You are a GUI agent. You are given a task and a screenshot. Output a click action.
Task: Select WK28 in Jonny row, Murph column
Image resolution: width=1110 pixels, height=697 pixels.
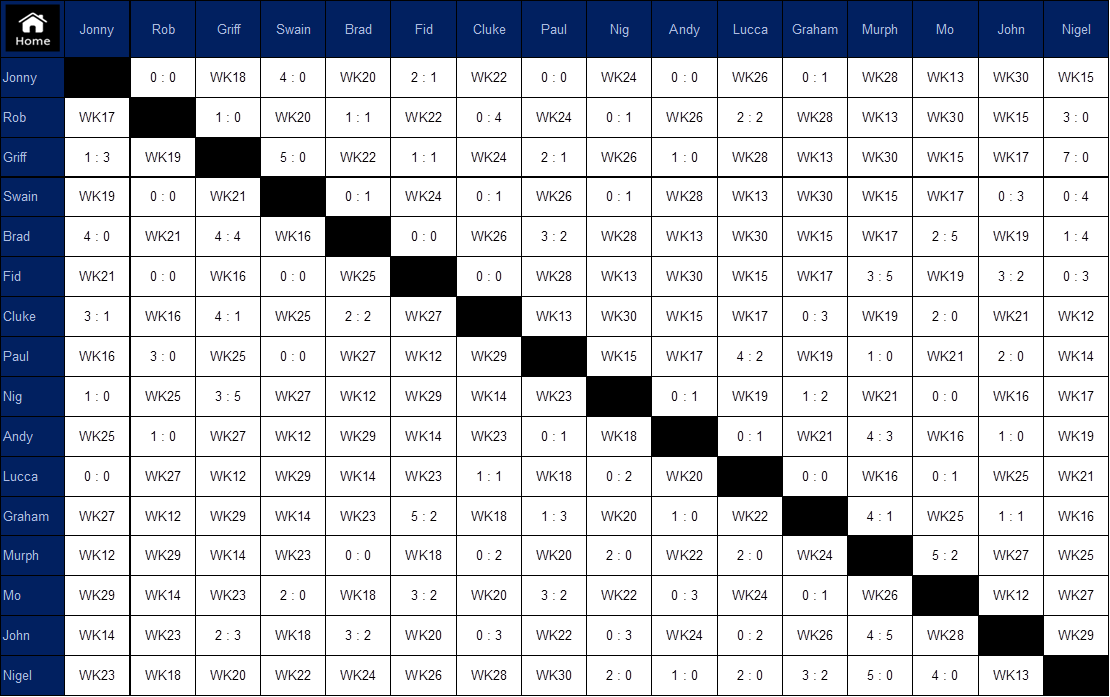(x=880, y=78)
